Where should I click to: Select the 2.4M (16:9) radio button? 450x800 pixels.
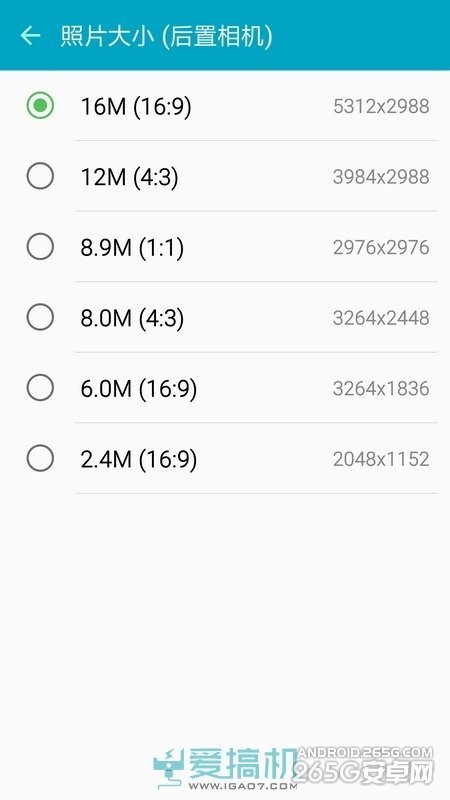40,458
